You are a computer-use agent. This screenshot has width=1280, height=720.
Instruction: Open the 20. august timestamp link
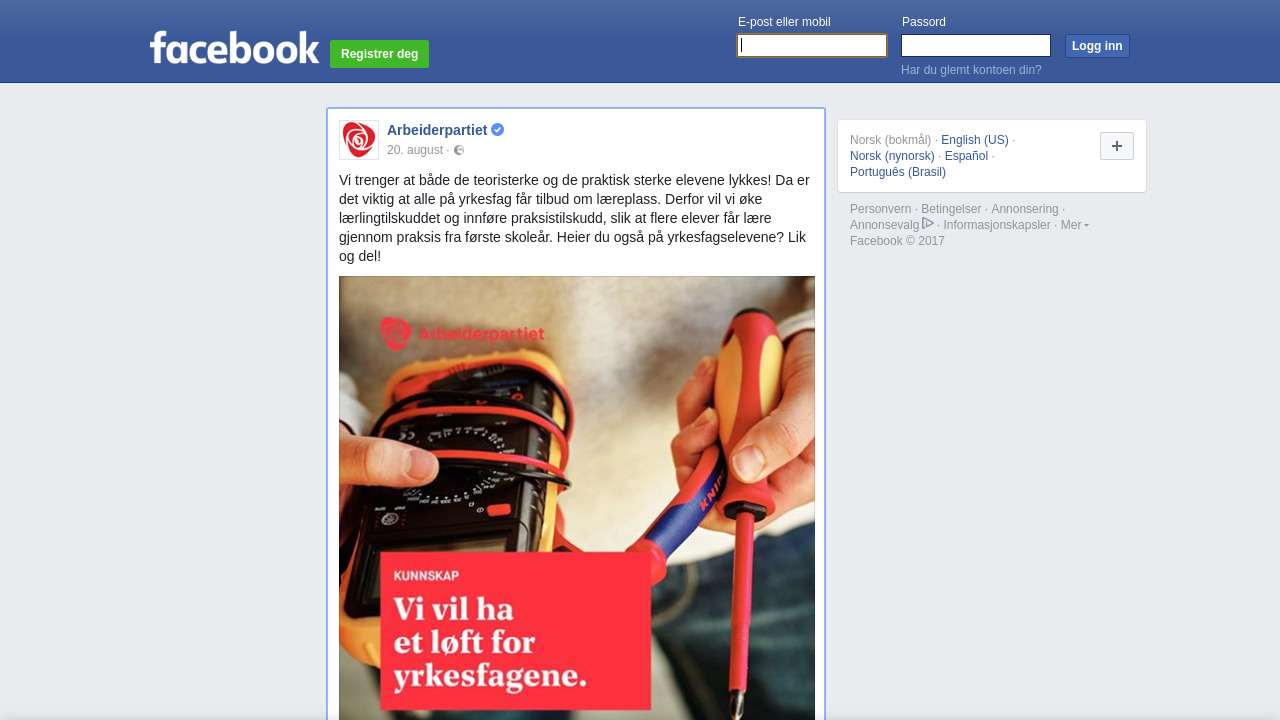click(415, 150)
